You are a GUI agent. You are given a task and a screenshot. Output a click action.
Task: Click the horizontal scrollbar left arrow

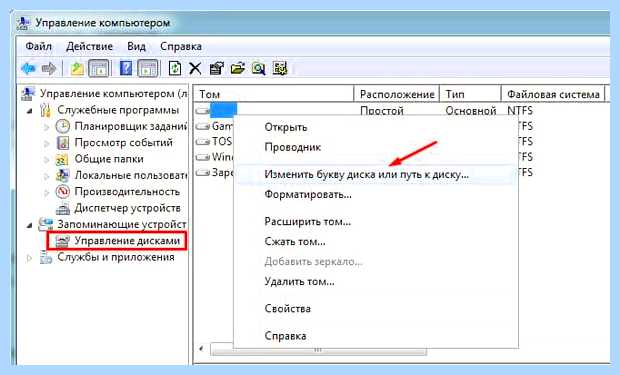[202, 349]
